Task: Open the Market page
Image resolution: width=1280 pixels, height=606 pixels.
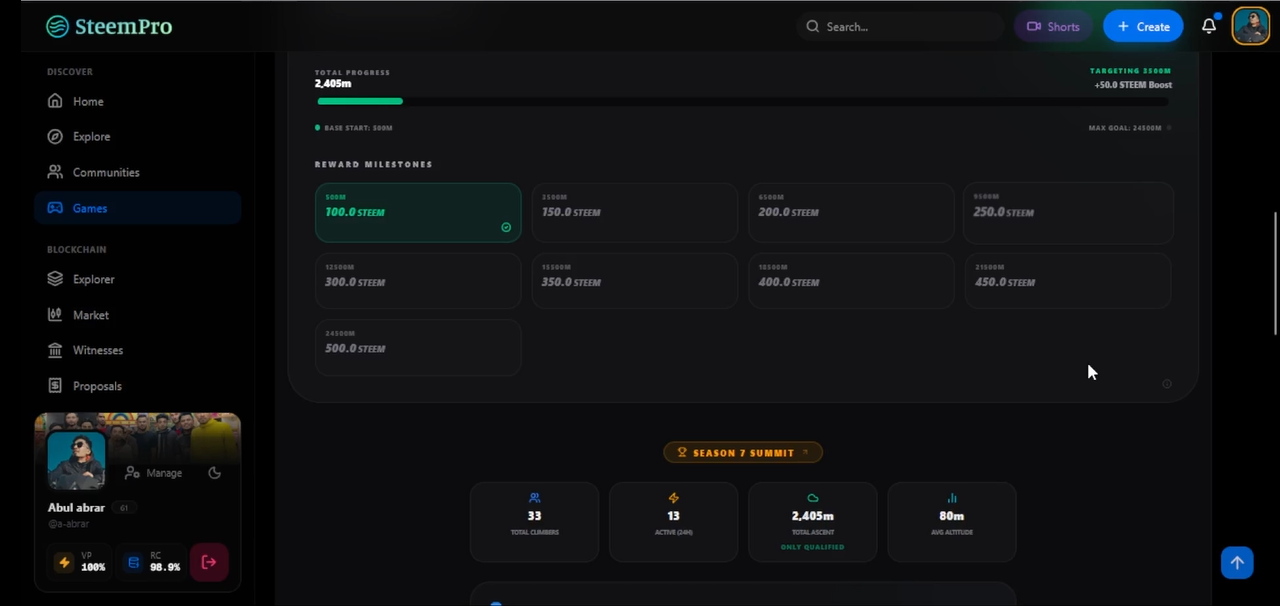Action: pos(137,315)
